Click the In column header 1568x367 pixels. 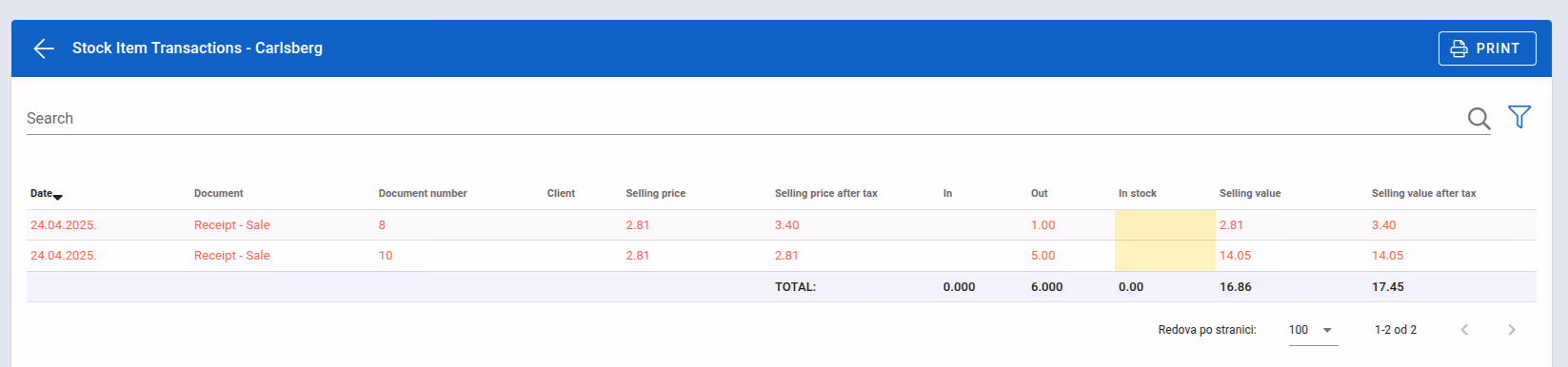pyautogui.click(x=947, y=193)
